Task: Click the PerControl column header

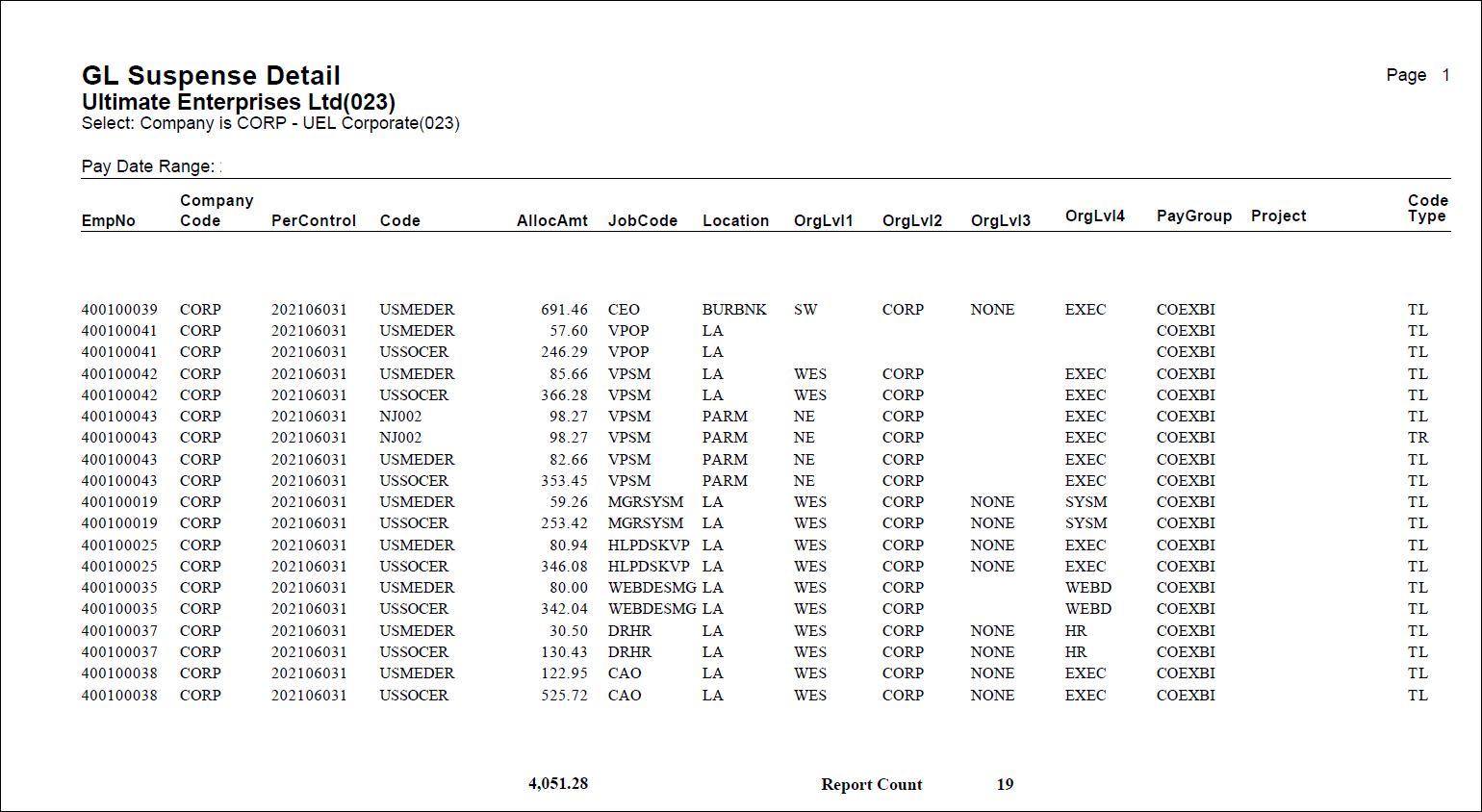Action: (x=314, y=220)
